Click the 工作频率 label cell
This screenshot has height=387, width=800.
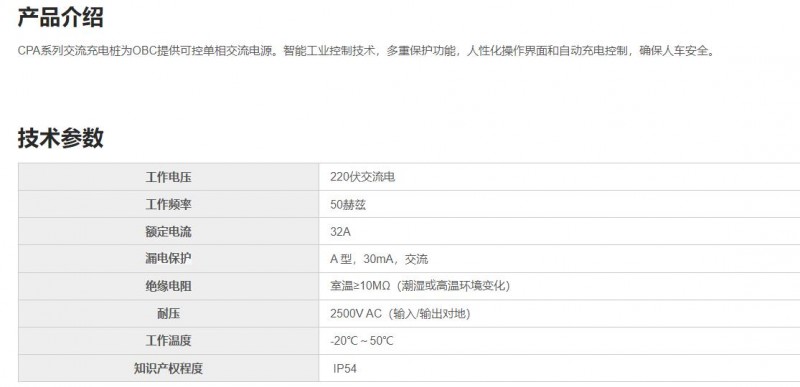(x=168, y=204)
